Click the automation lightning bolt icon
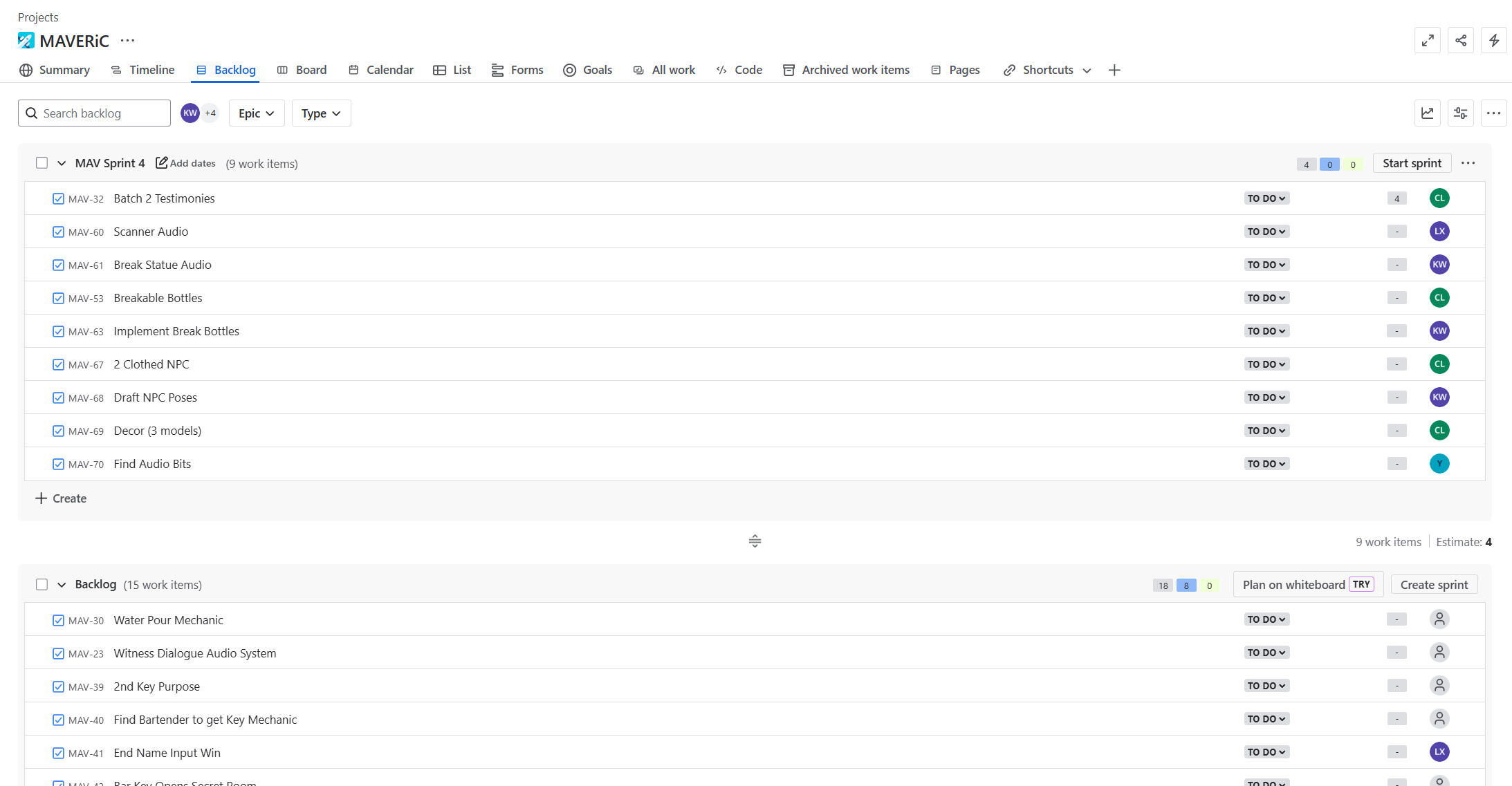Image resolution: width=1512 pixels, height=786 pixels. (x=1493, y=41)
